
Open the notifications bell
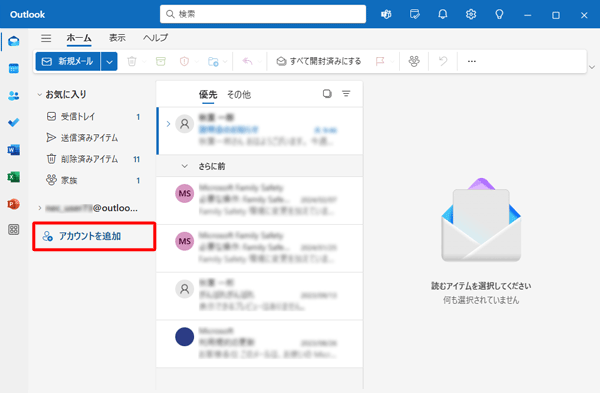click(443, 15)
